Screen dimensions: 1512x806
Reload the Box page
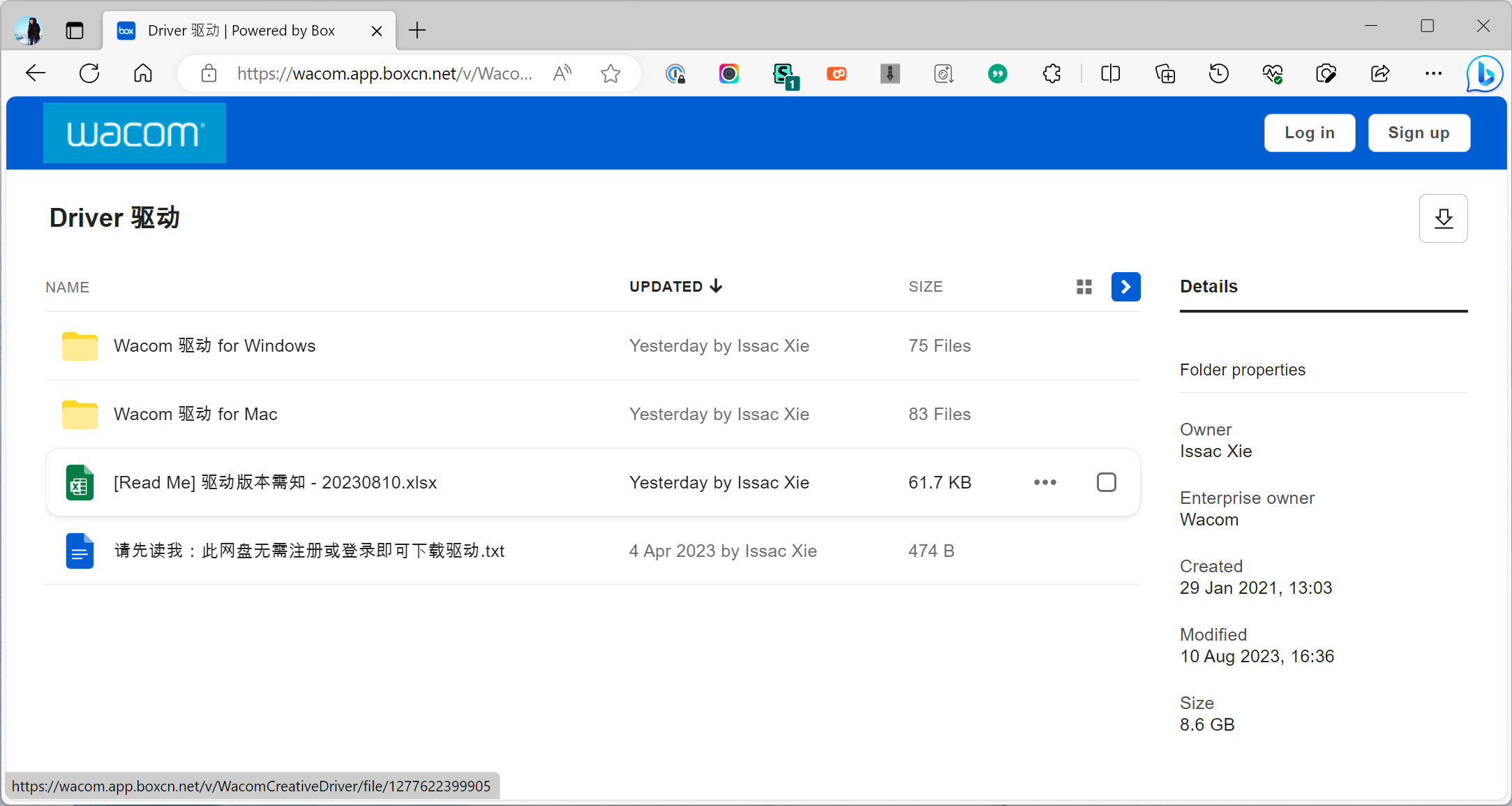[89, 73]
